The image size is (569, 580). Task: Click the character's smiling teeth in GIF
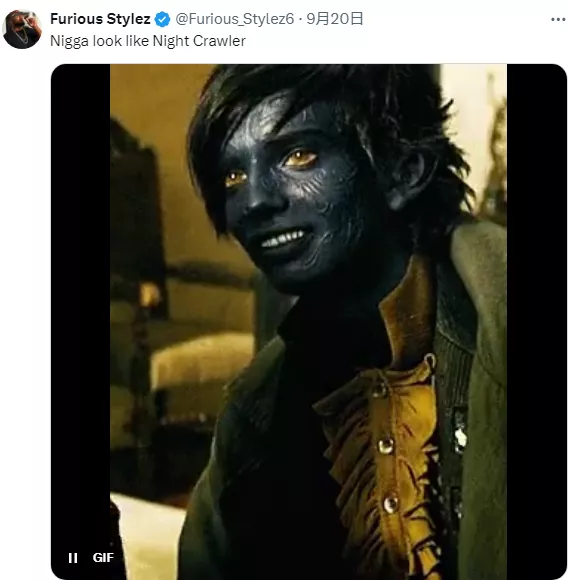pyautogui.click(x=282, y=238)
